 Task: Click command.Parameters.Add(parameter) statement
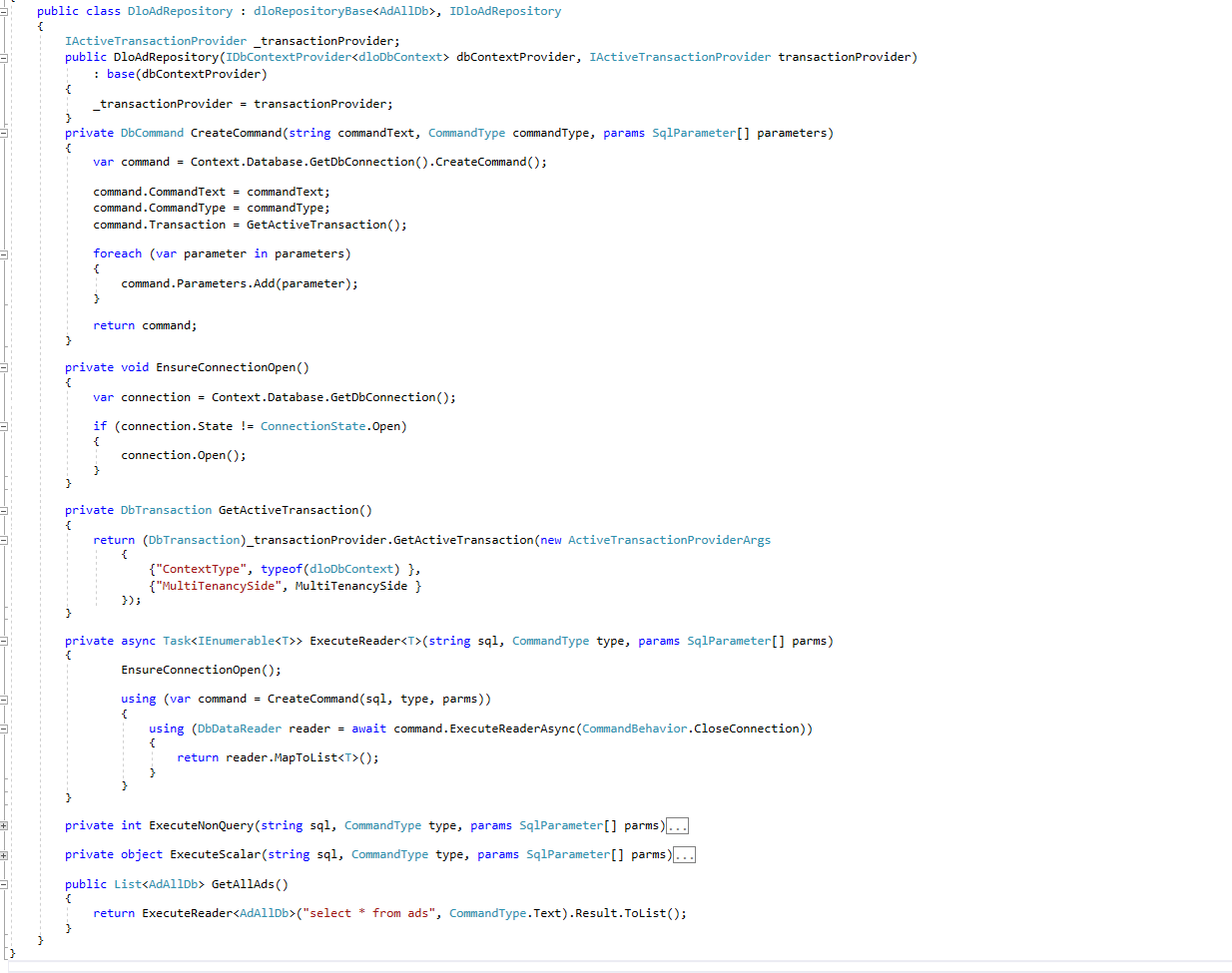click(240, 283)
